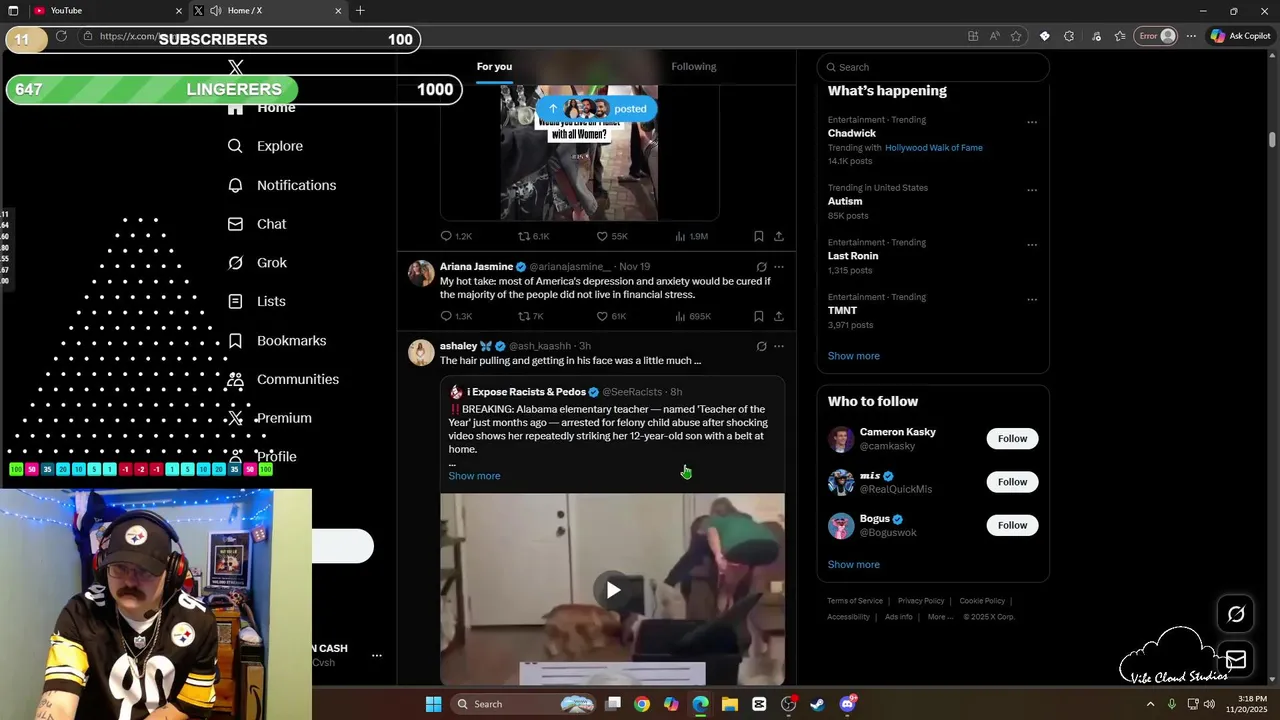
Task: Open Bookmarks in the sidebar
Action: 277,341
